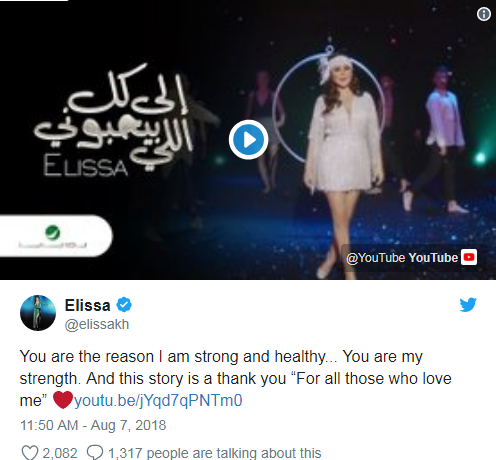496x460 pixels.
Task: Open replies via speech bubble icon
Action: pos(95,453)
